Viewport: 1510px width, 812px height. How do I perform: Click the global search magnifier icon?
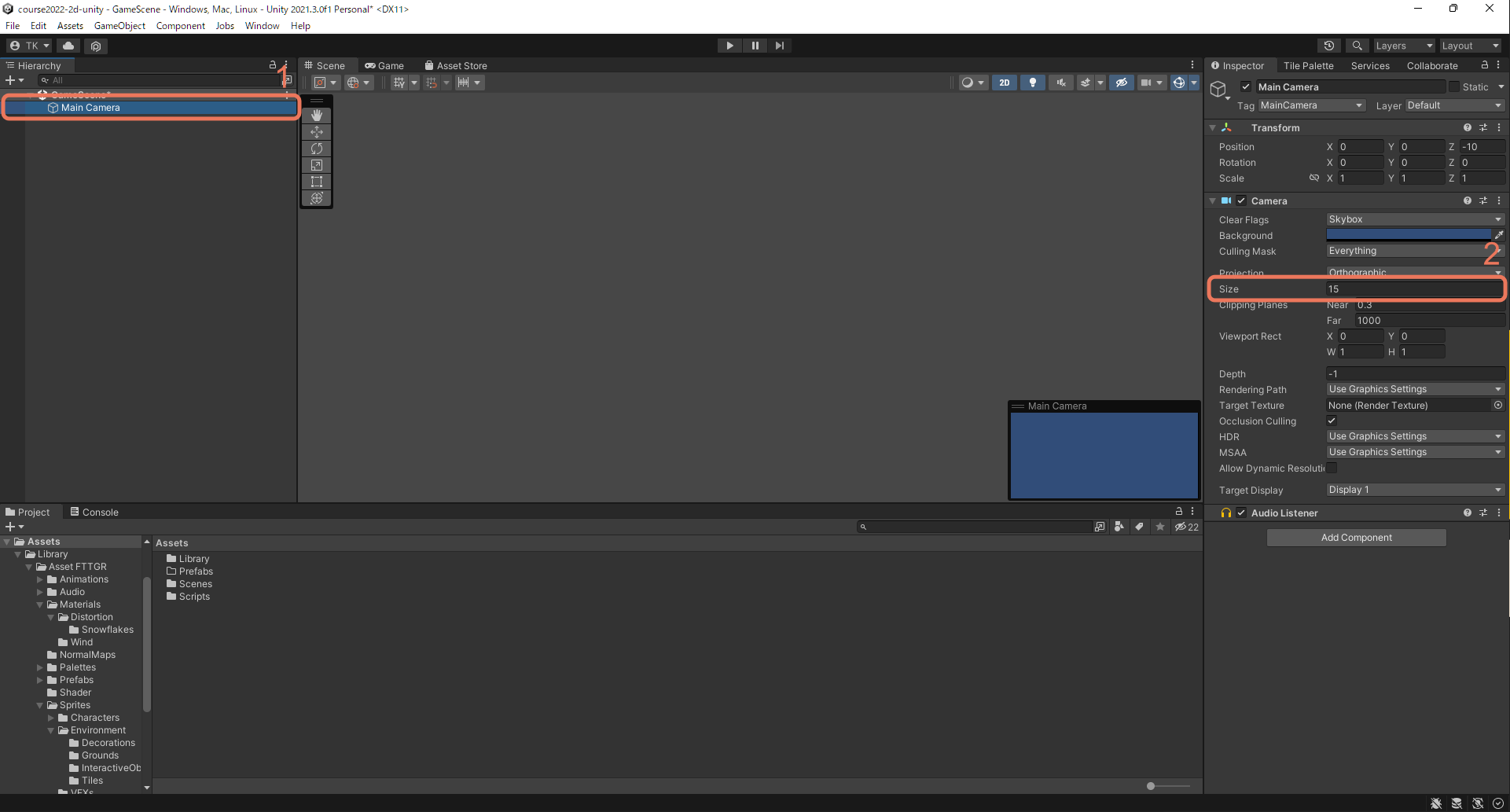point(1357,46)
